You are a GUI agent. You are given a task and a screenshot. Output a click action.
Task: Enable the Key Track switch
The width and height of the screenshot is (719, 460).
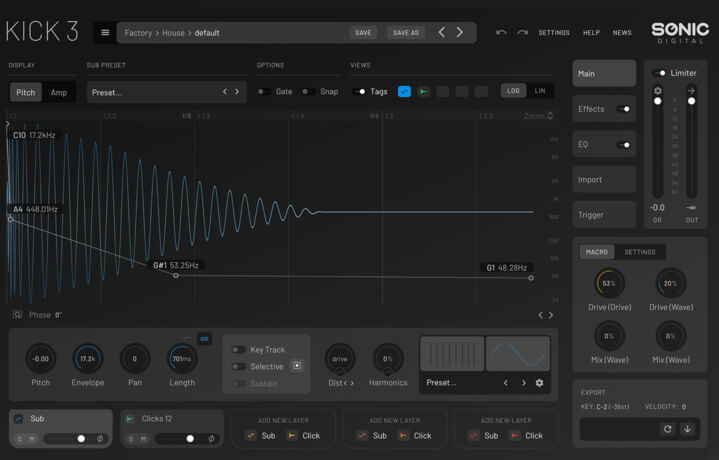238,349
